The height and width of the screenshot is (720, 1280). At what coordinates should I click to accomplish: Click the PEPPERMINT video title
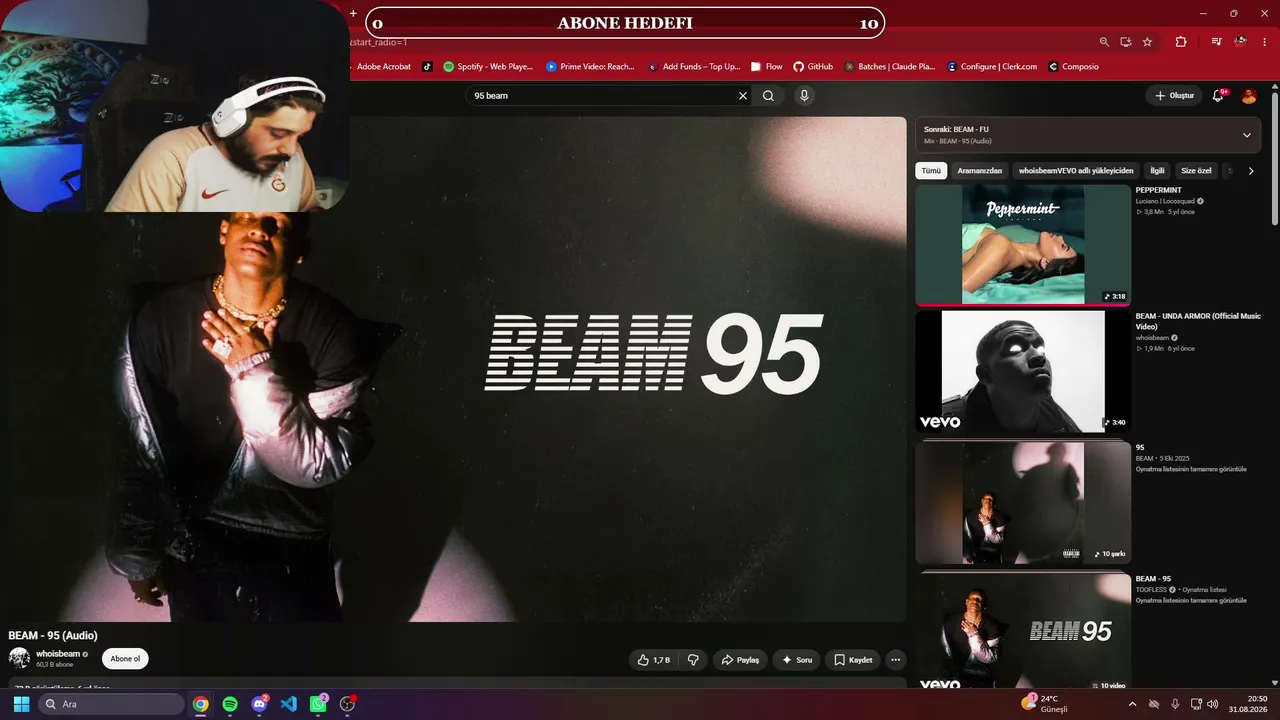tap(1158, 190)
